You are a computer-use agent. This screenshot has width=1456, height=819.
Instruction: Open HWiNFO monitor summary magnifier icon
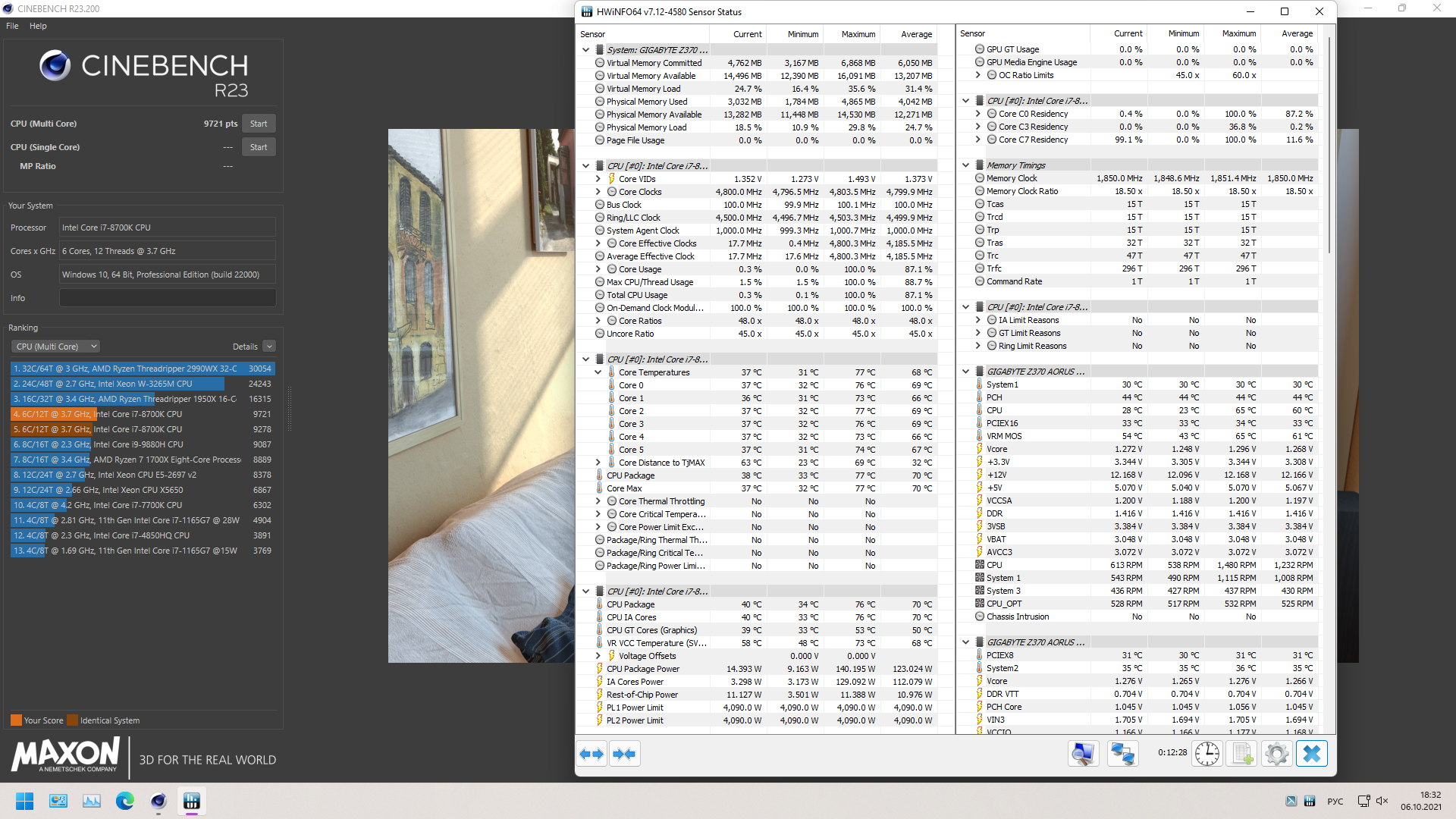[1083, 754]
